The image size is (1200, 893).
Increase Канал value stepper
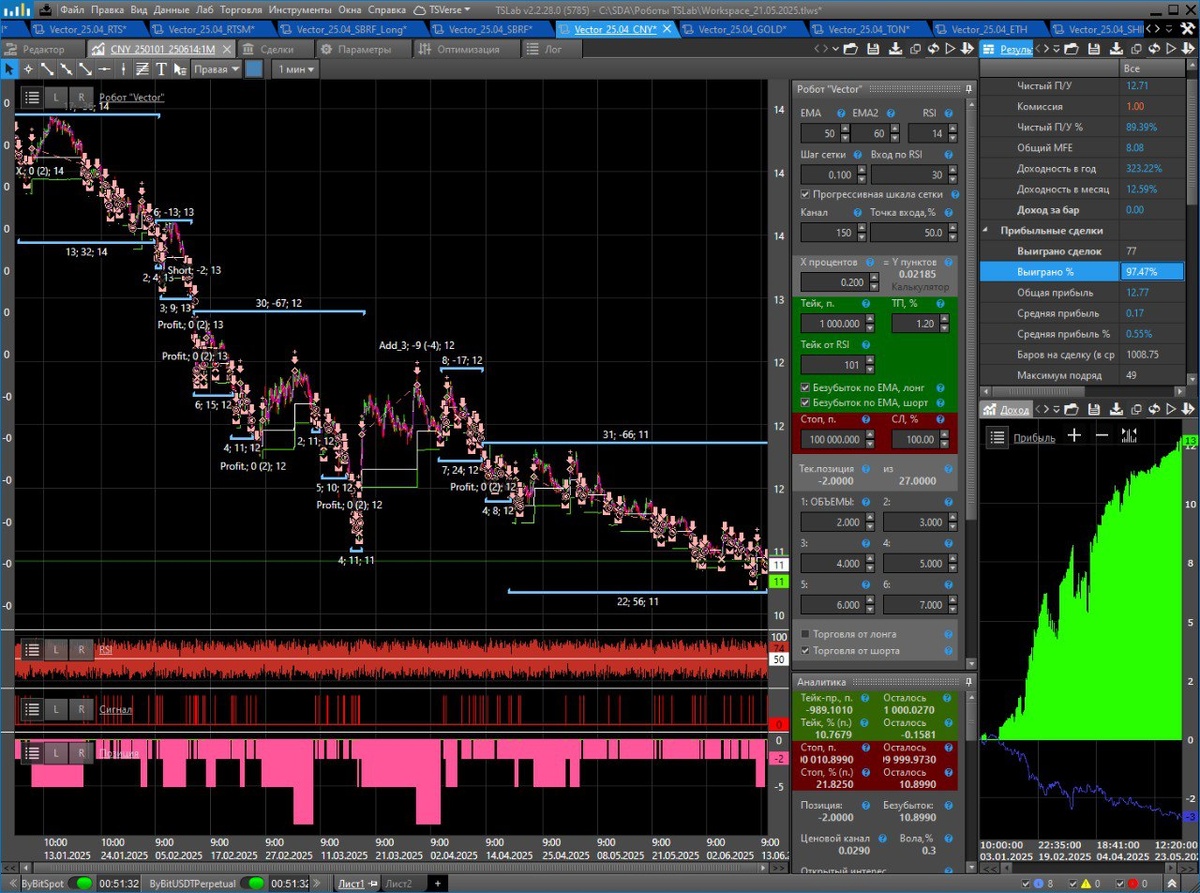click(862, 228)
